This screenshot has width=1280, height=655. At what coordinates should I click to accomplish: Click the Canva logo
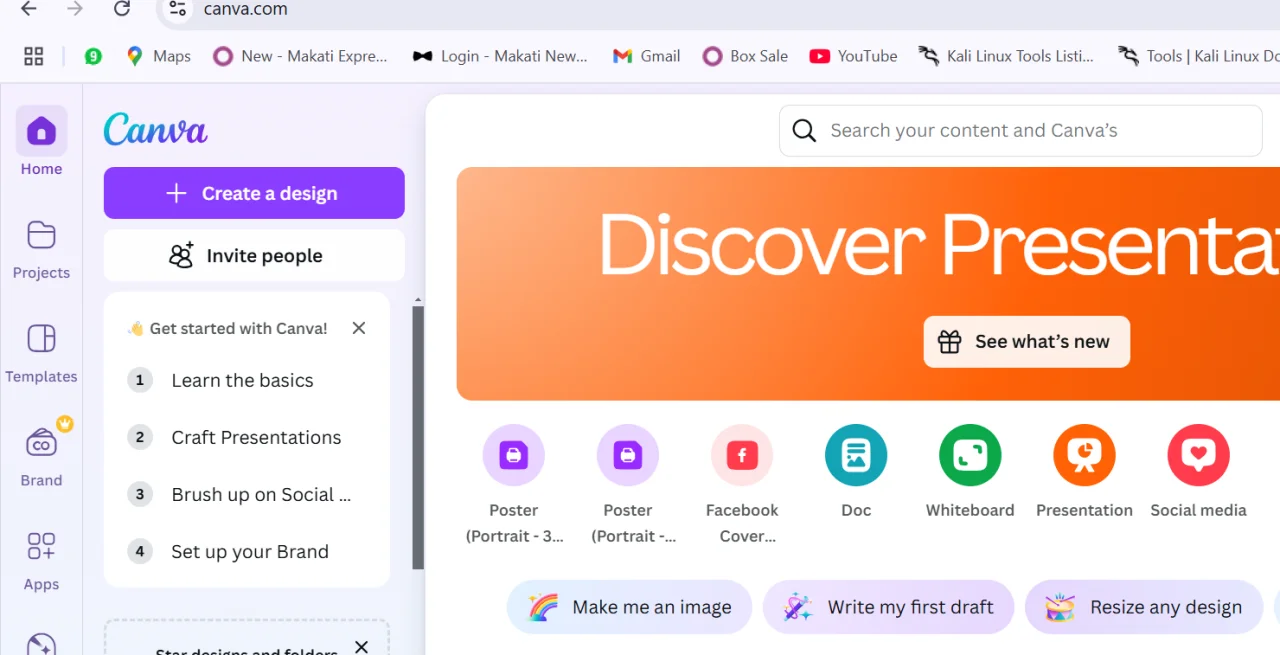point(156,130)
